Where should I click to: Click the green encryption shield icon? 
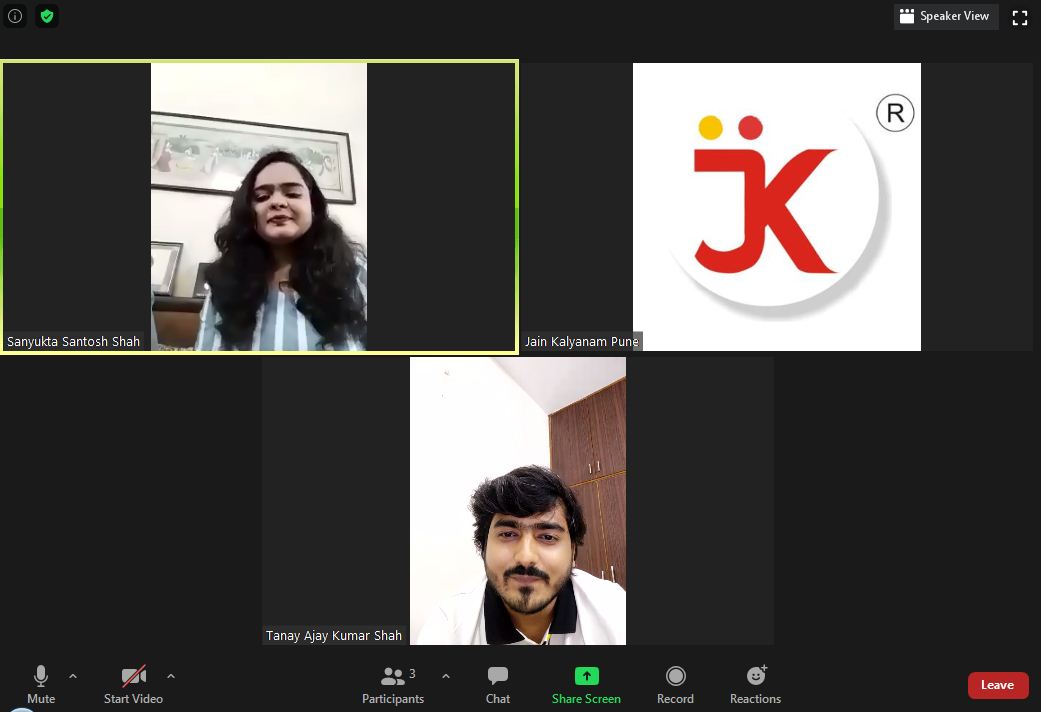point(47,16)
